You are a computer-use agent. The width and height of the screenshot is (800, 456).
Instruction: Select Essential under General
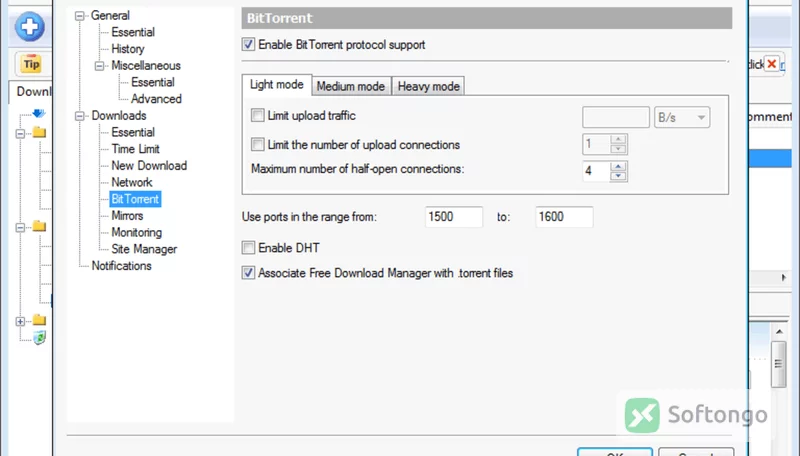[x=133, y=32]
